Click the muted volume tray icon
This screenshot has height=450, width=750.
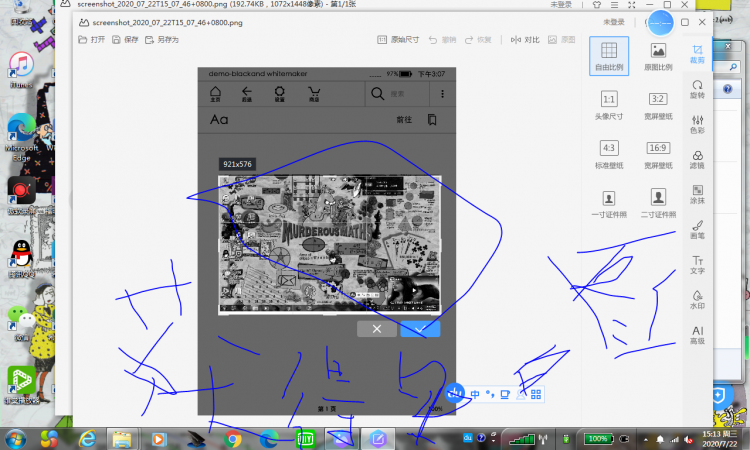689,439
